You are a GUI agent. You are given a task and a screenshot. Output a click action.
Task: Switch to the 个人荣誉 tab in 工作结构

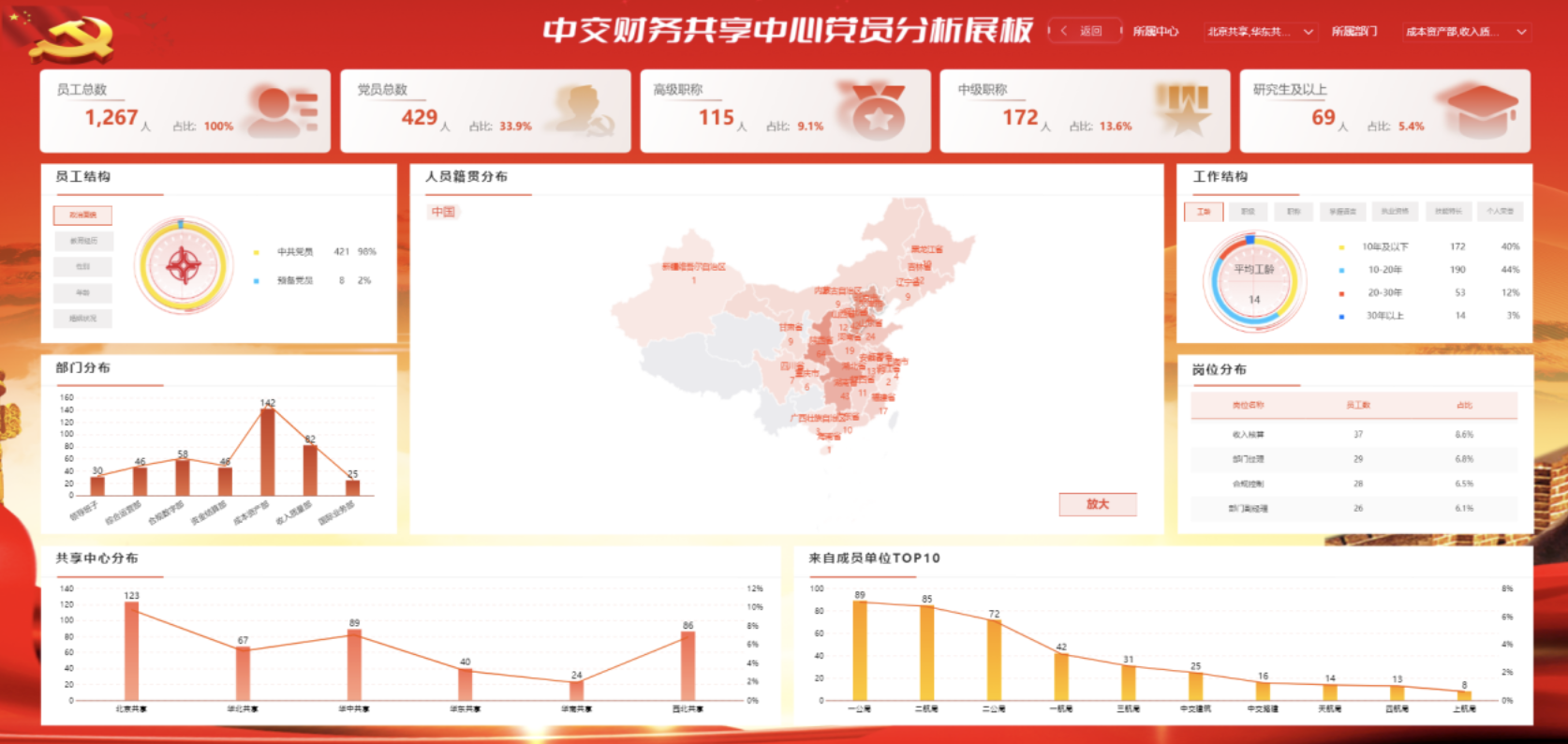(1501, 212)
